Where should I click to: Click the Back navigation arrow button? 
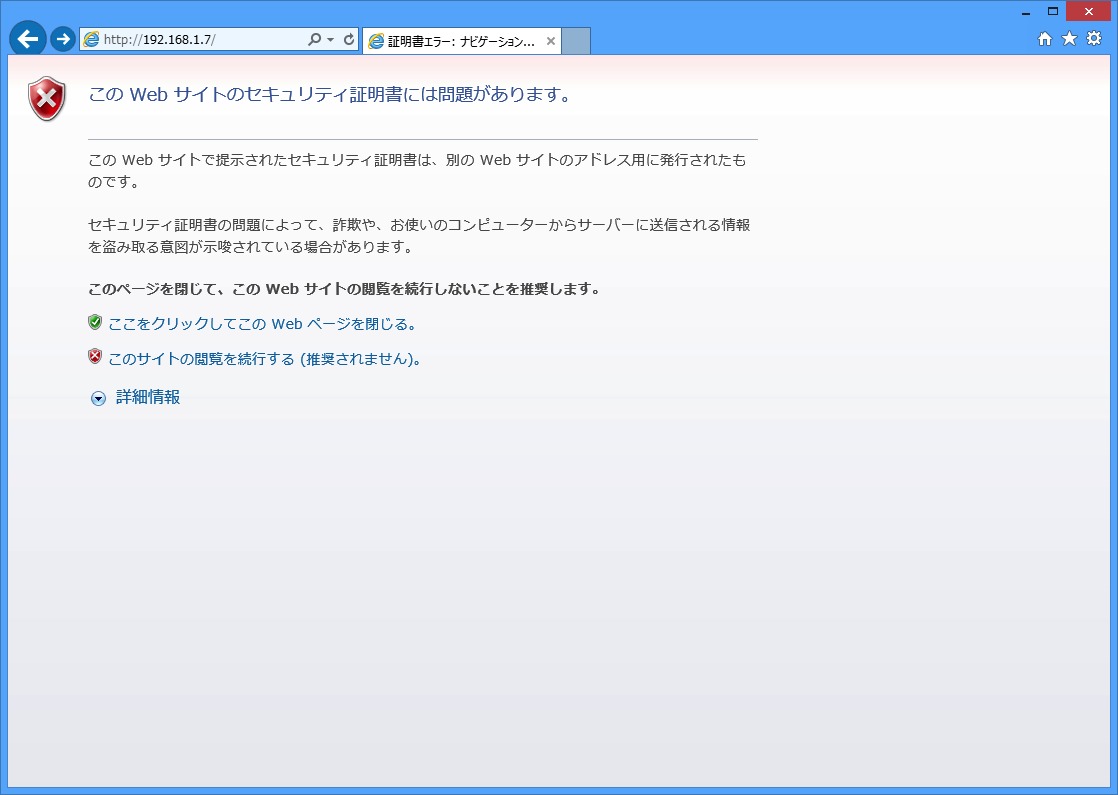(x=28, y=39)
